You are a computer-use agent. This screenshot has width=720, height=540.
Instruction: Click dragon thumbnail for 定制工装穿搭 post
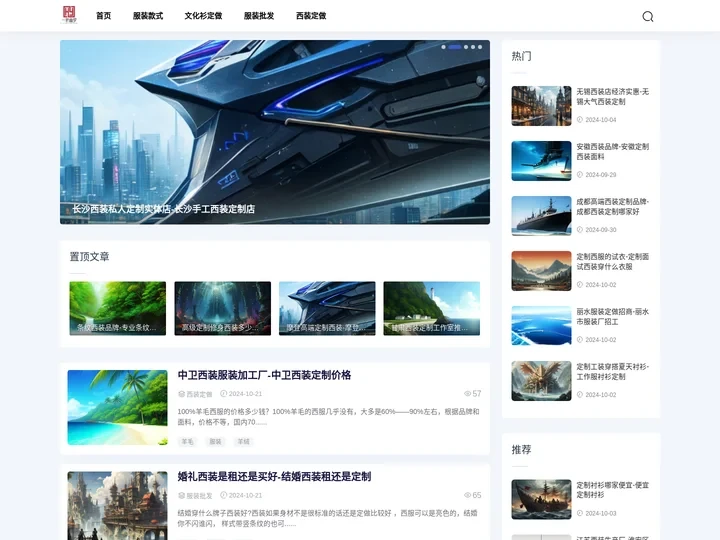(541, 381)
